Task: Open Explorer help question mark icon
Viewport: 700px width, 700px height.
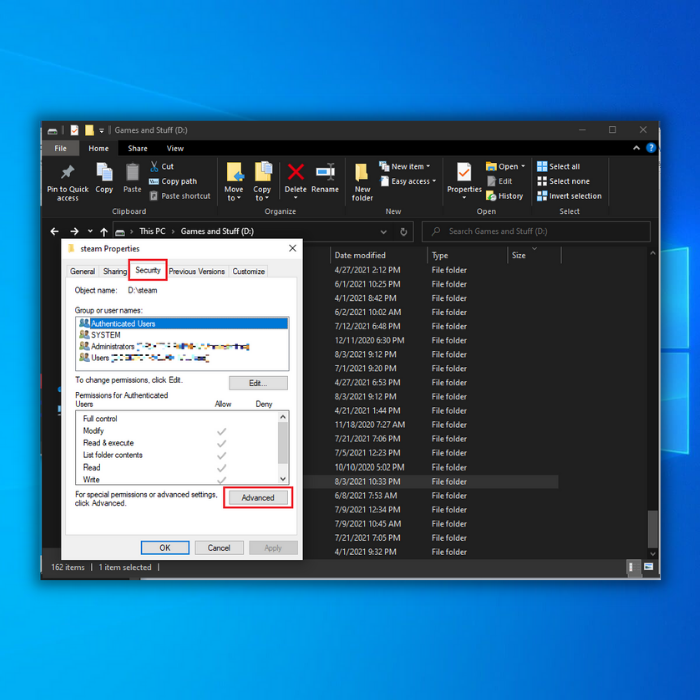Action: tap(650, 148)
